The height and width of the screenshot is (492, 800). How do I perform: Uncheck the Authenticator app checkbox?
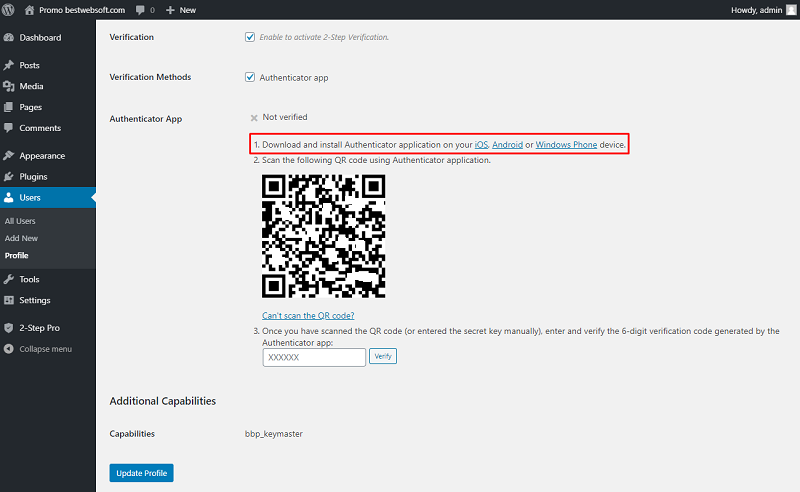pos(250,77)
